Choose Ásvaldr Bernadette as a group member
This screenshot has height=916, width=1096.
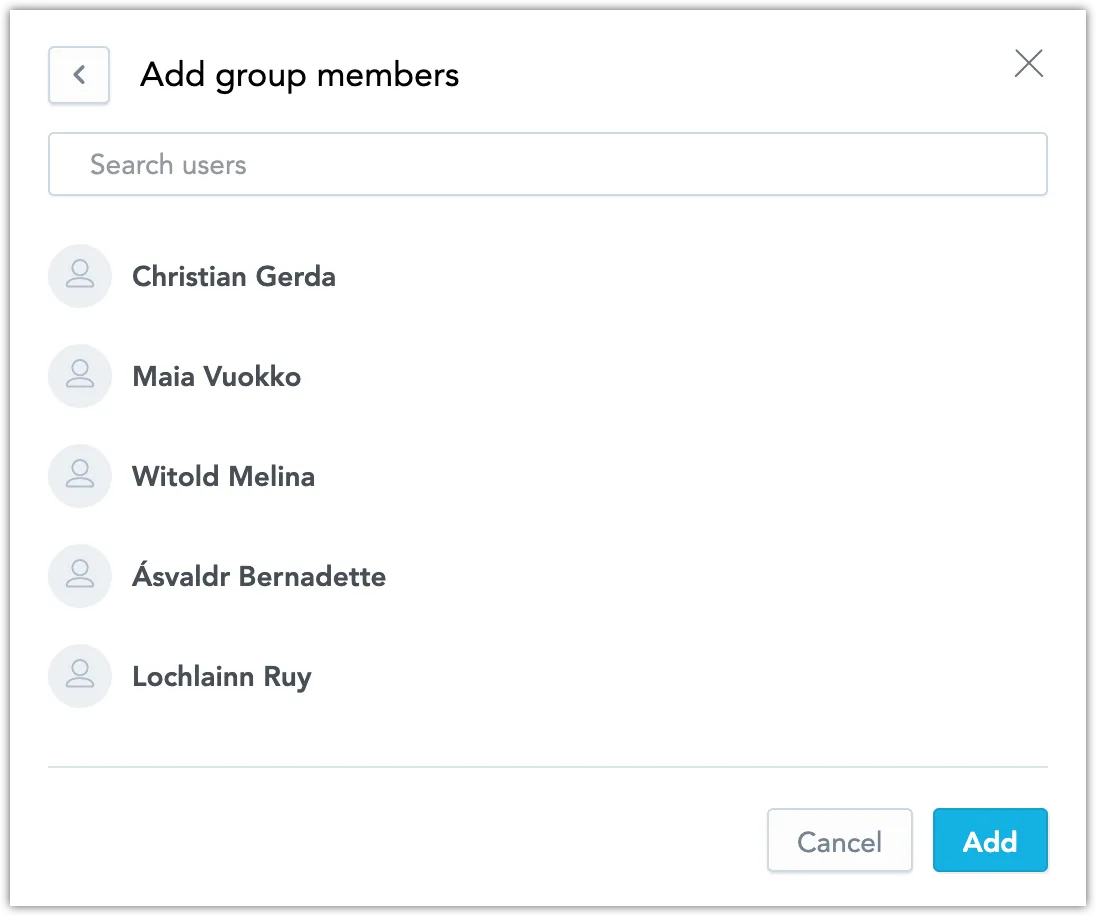point(259,576)
